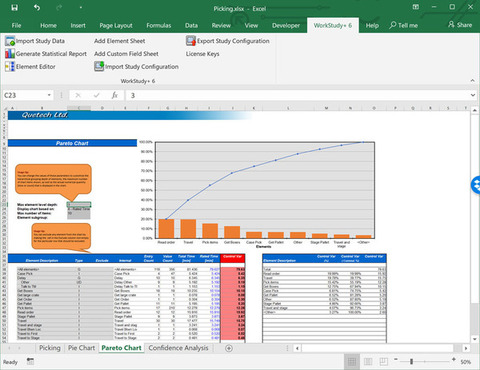Select all cells corner button
Screen dimensions: 480x370
(5, 108)
